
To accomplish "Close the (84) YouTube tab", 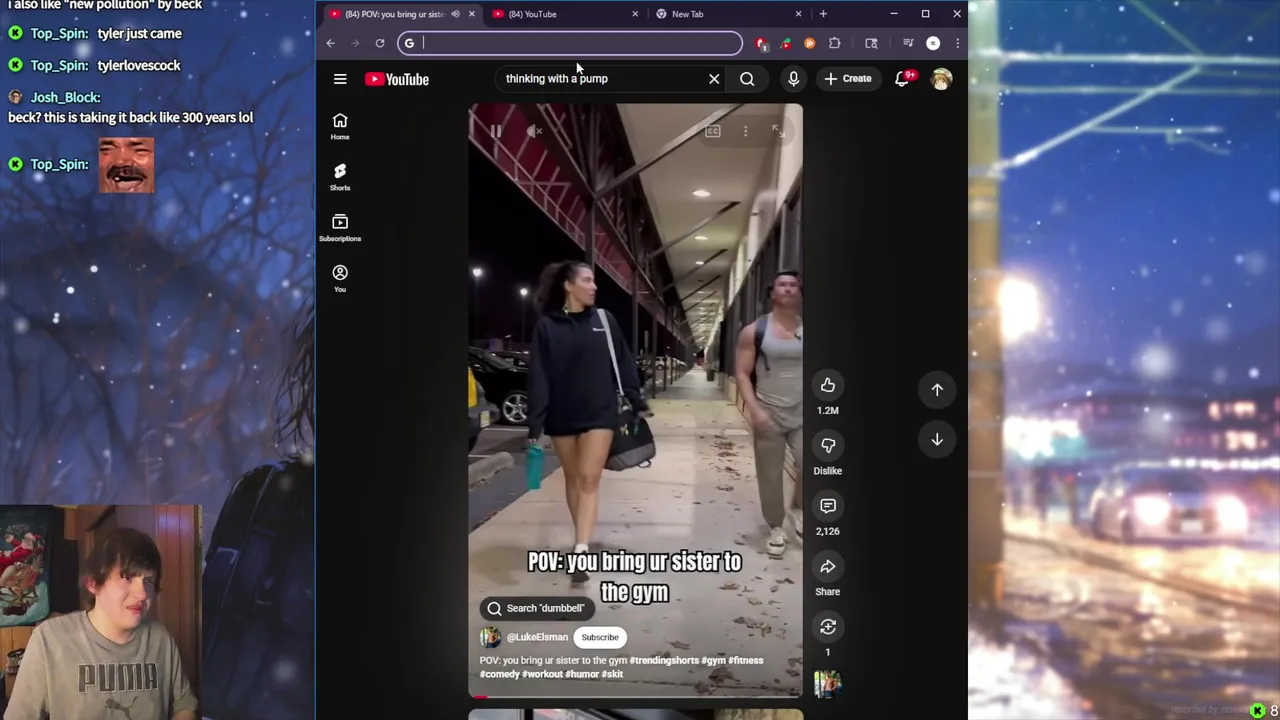I will click(635, 14).
